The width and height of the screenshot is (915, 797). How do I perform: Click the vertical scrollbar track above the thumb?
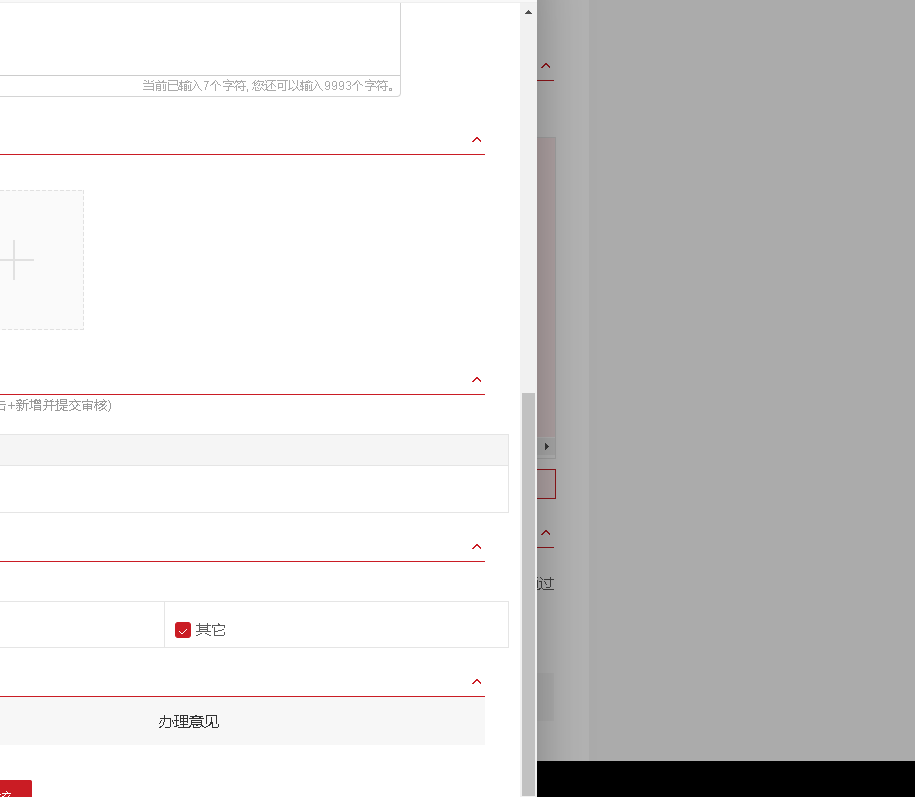tap(528, 200)
